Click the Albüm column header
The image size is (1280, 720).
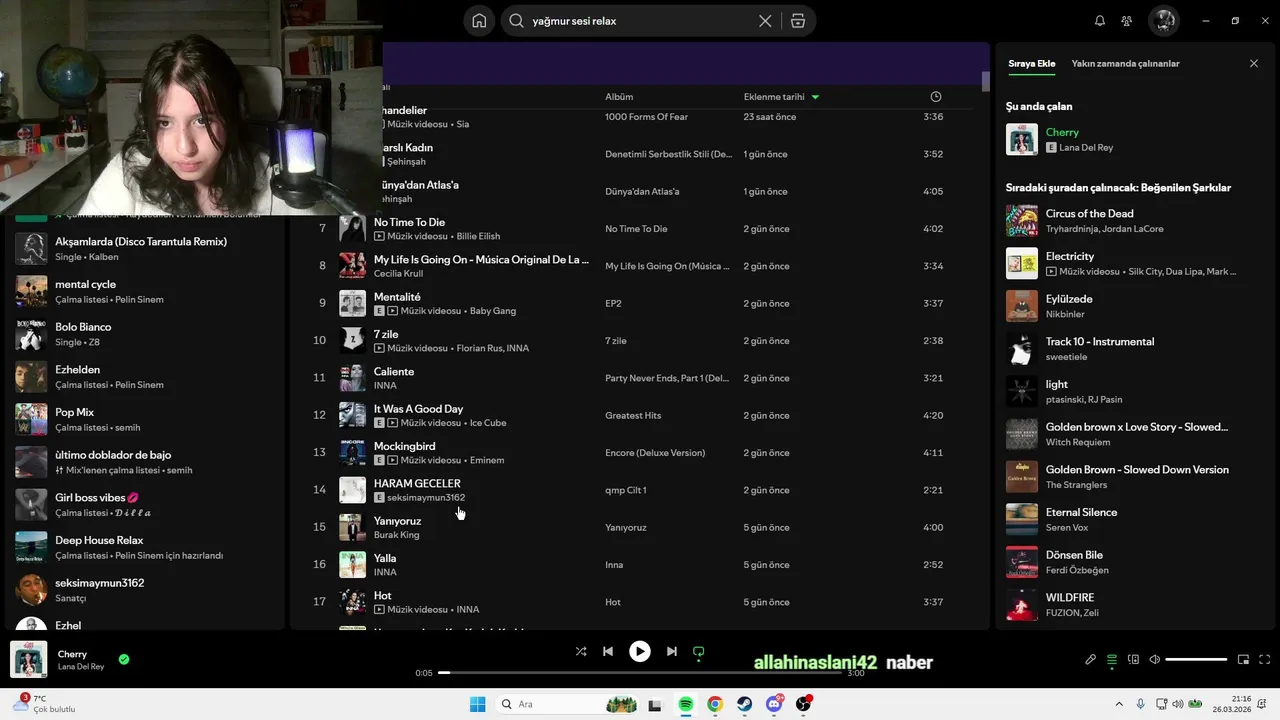click(619, 97)
